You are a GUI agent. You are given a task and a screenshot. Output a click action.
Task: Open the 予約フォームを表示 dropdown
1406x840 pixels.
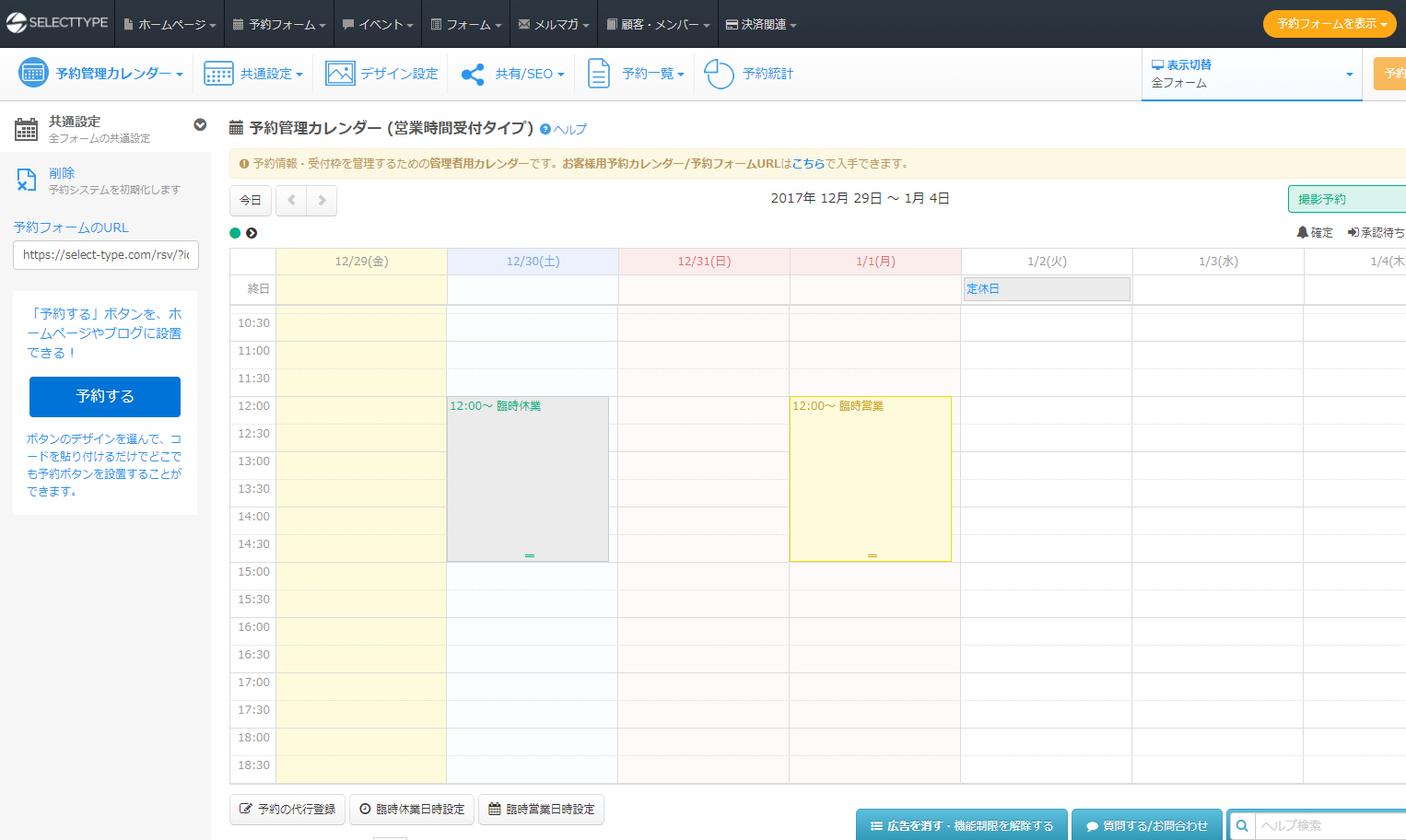point(1330,24)
